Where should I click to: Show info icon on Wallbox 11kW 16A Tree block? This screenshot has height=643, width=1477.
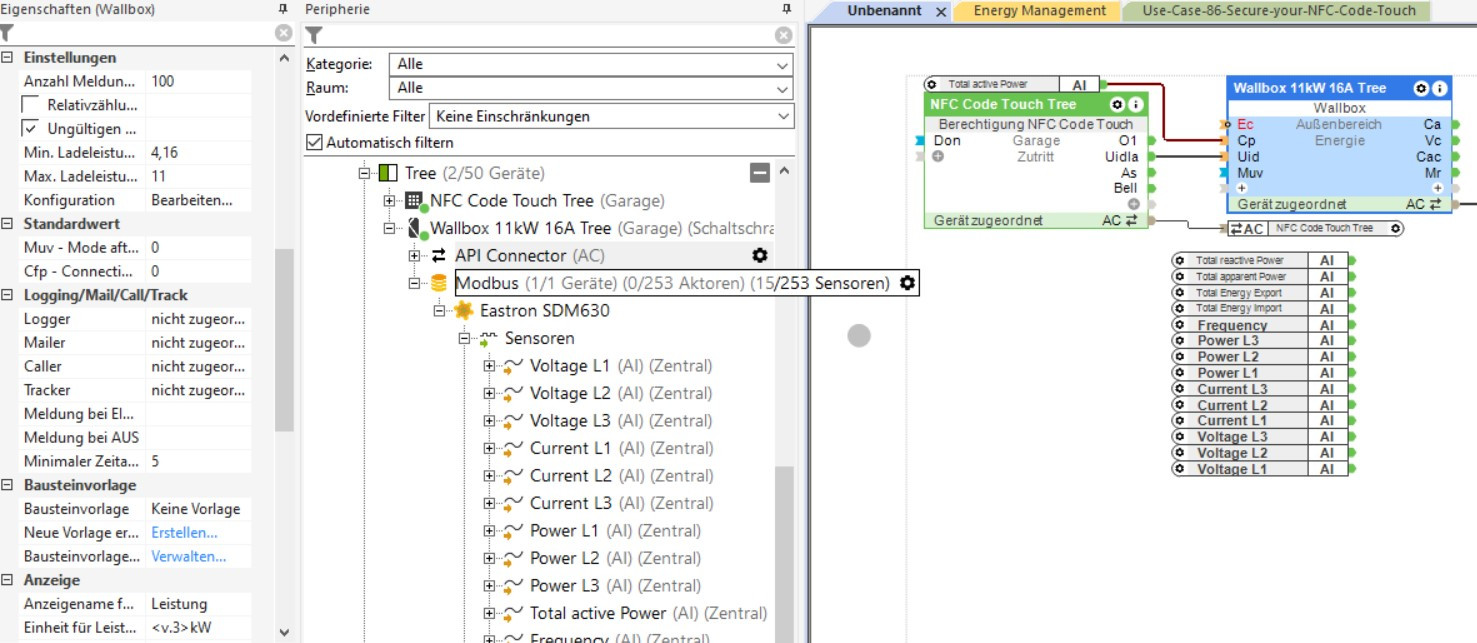click(x=1439, y=88)
